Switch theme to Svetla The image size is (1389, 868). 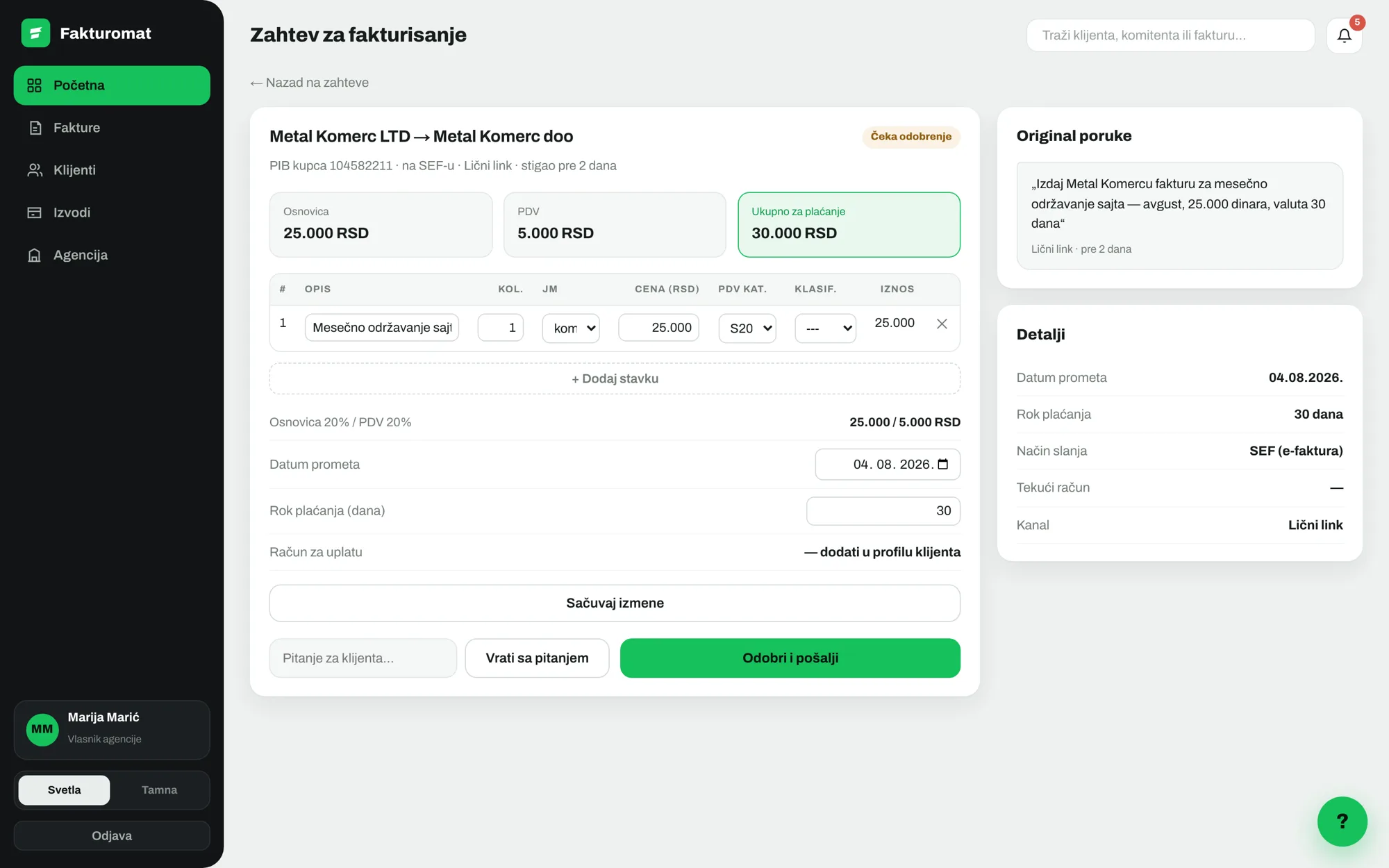coord(64,790)
